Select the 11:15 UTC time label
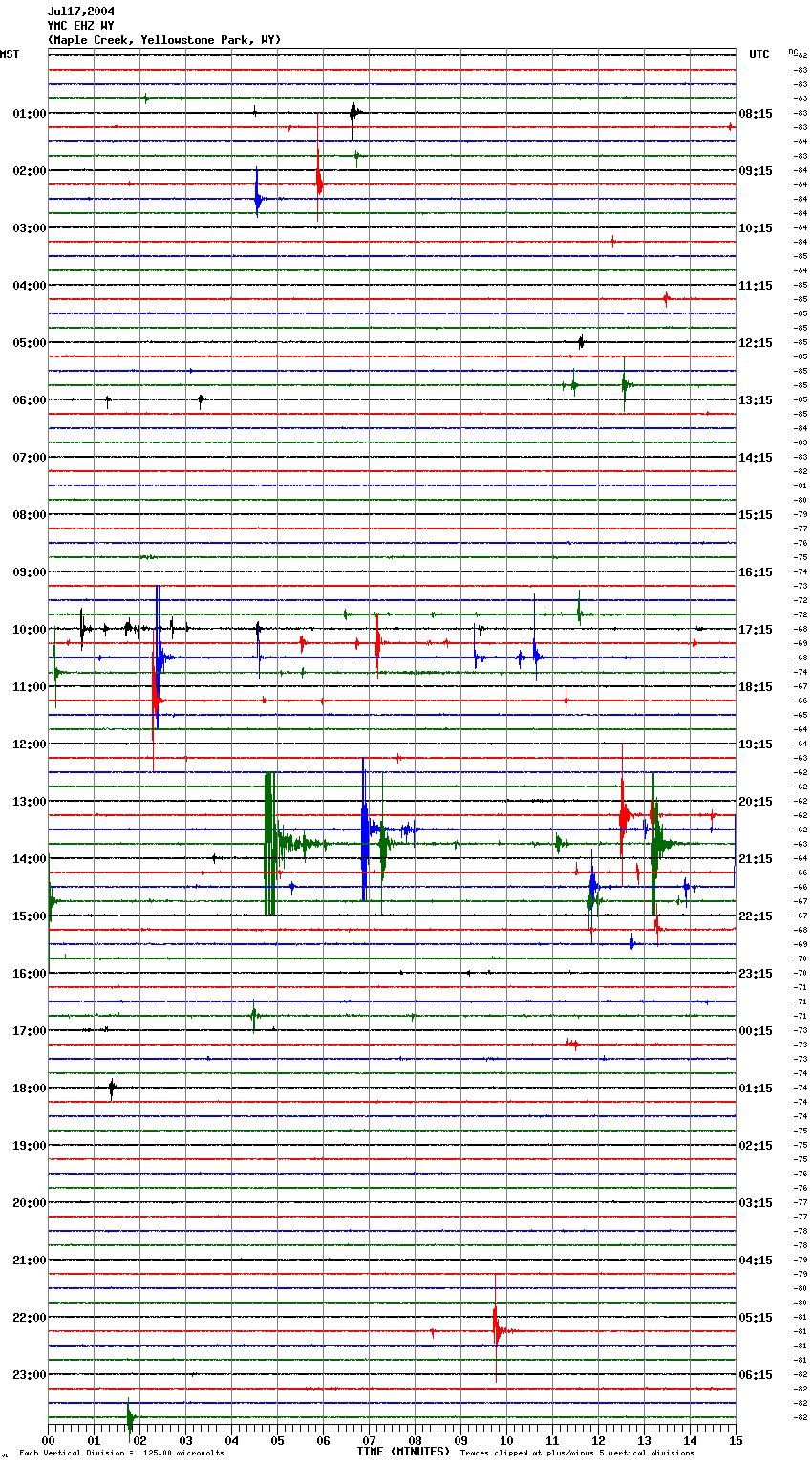812x1466 pixels. 756,286
